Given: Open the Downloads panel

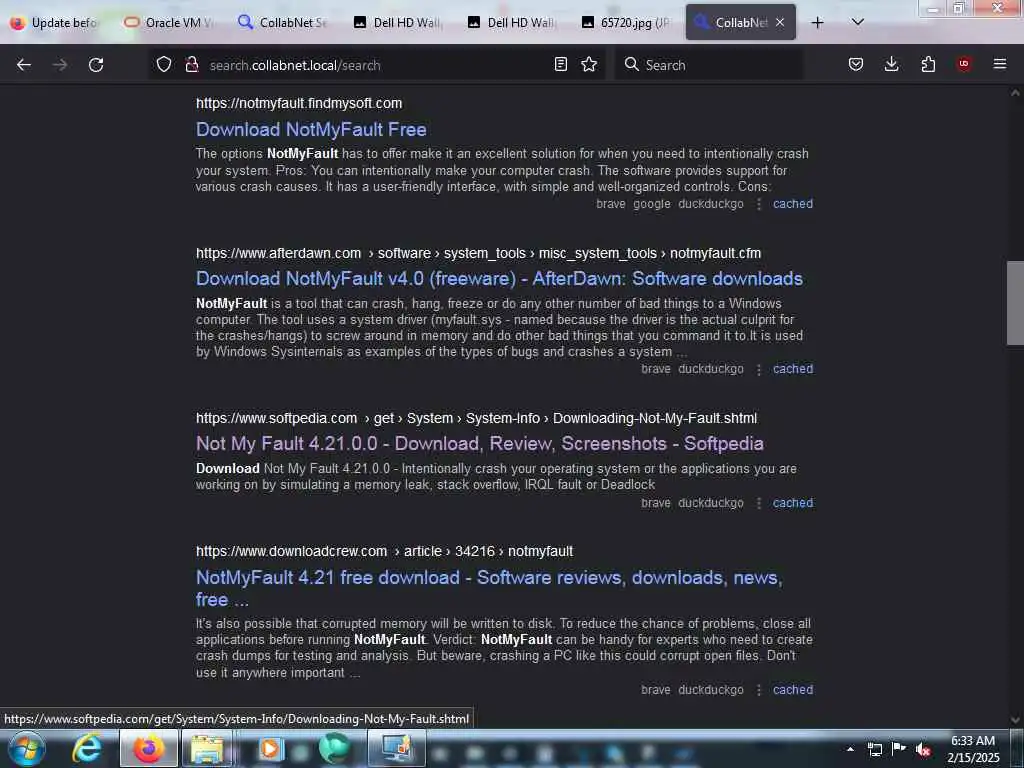Looking at the screenshot, I should 891,64.
